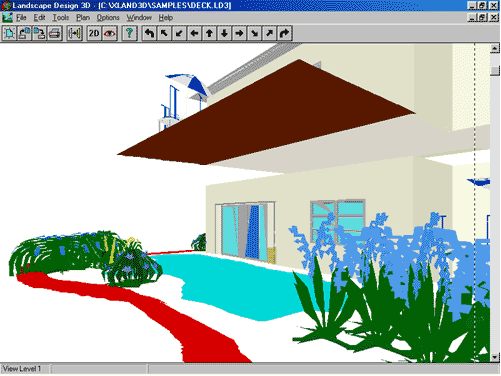
Task: Click the up arrow toolbar button
Action: click(x=209, y=33)
